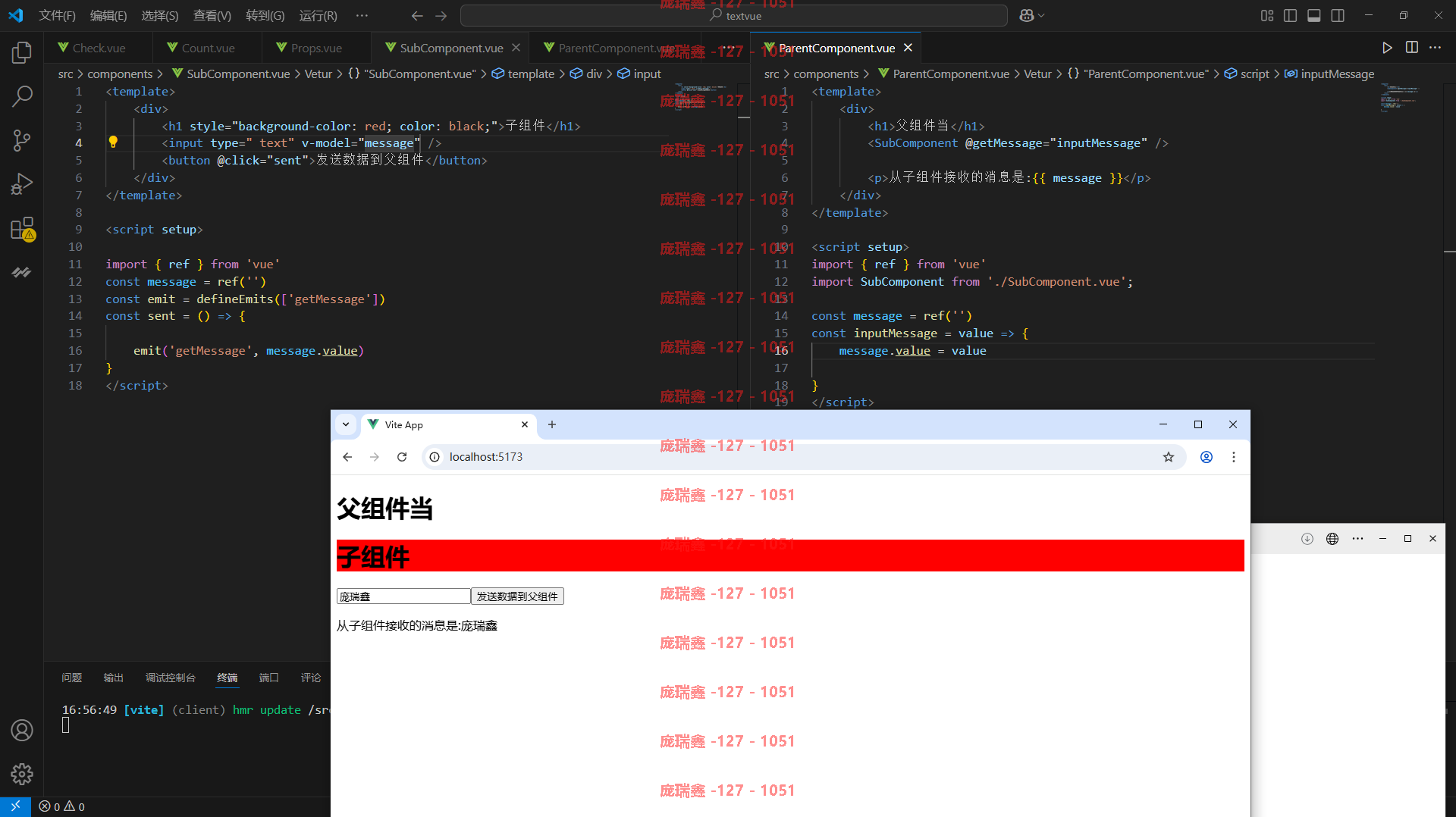Open the 选择(S) menu
The width and height of the screenshot is (1456, 817).
(160, 15)
